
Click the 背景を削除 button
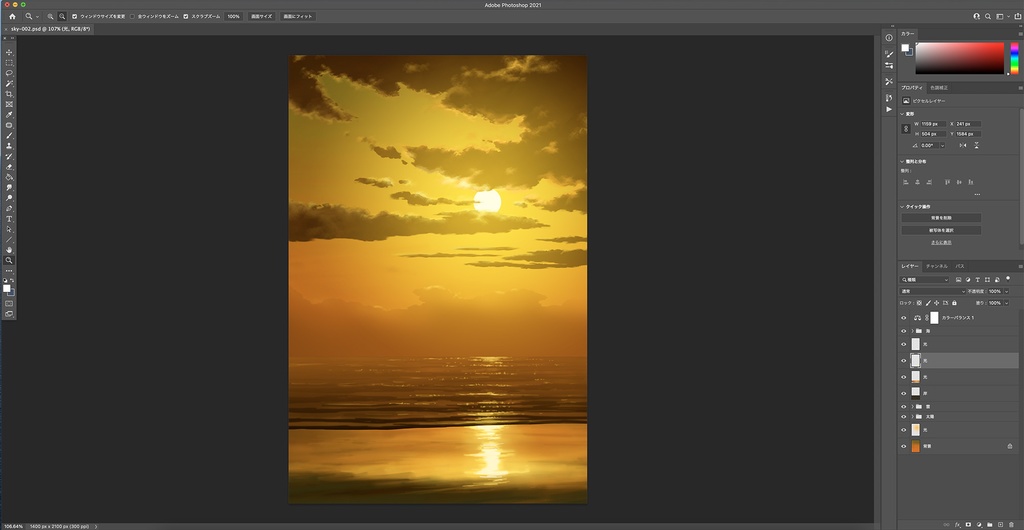941,217
